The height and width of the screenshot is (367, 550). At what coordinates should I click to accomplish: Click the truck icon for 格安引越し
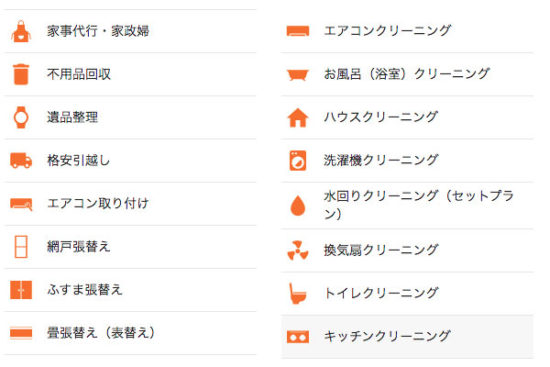point(21,160)
